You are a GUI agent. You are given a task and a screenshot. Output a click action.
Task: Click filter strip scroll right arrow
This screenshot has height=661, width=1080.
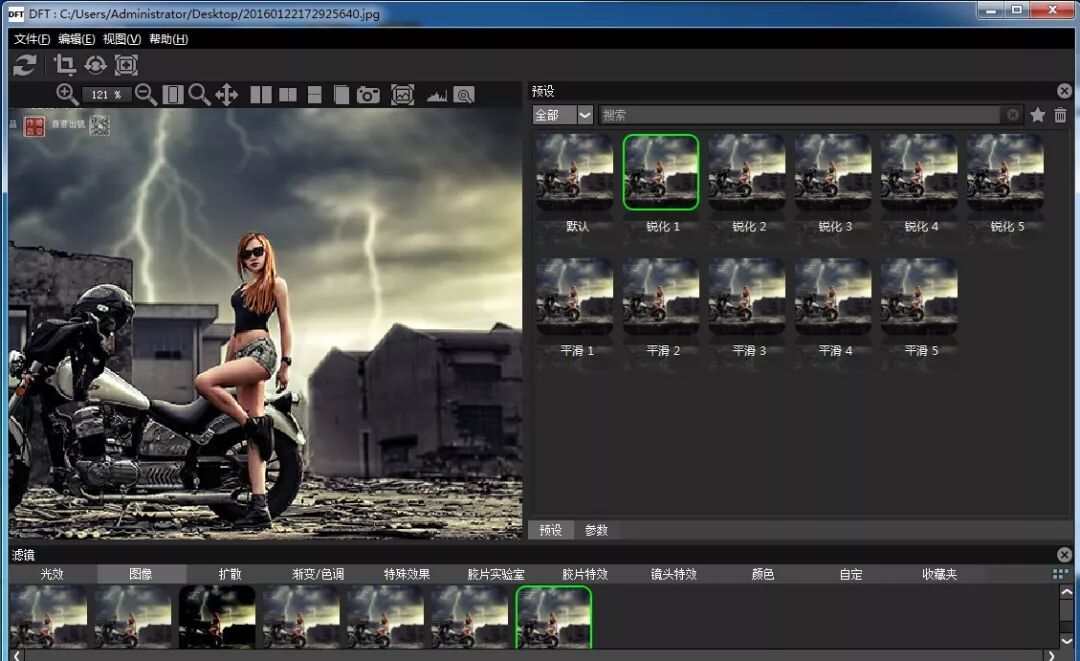click(1051, 655)
